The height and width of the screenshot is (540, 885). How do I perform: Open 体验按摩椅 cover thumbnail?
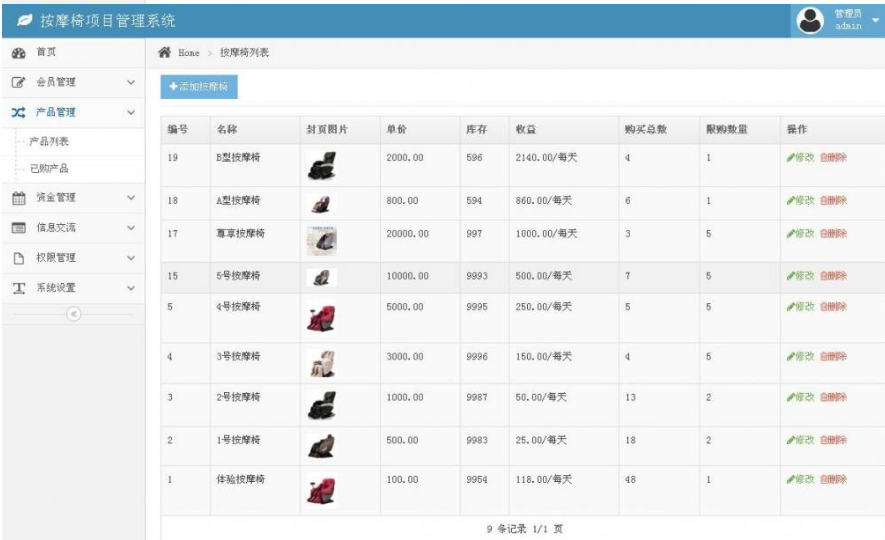[322, 490]
